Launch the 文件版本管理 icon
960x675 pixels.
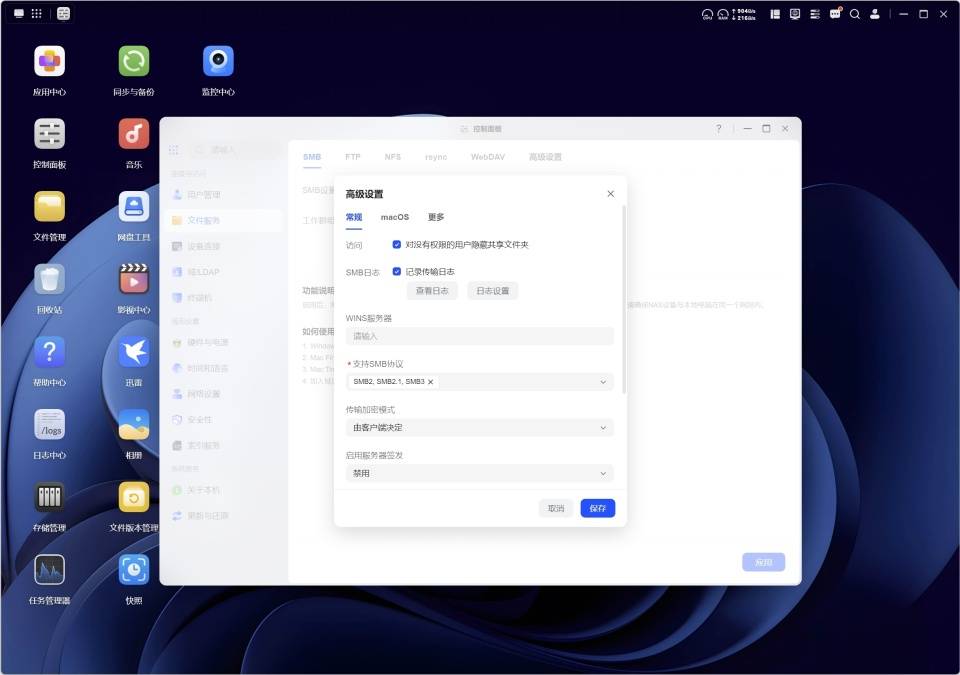pos(134,497)
